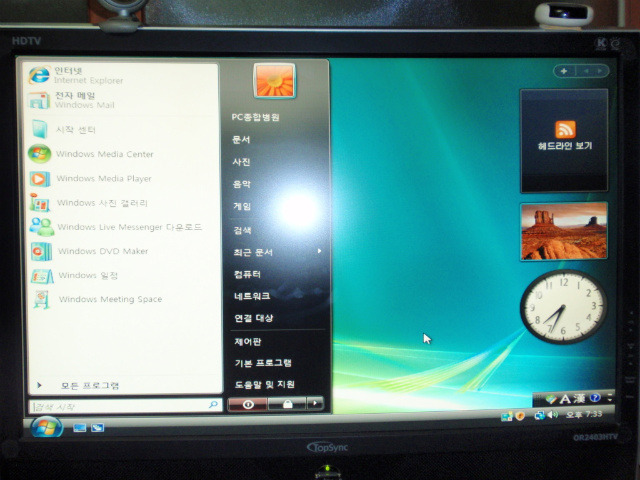The image size is (640, 480).
Task: Open Windows 일정 calendar icon
Action: tap(42, 276)
